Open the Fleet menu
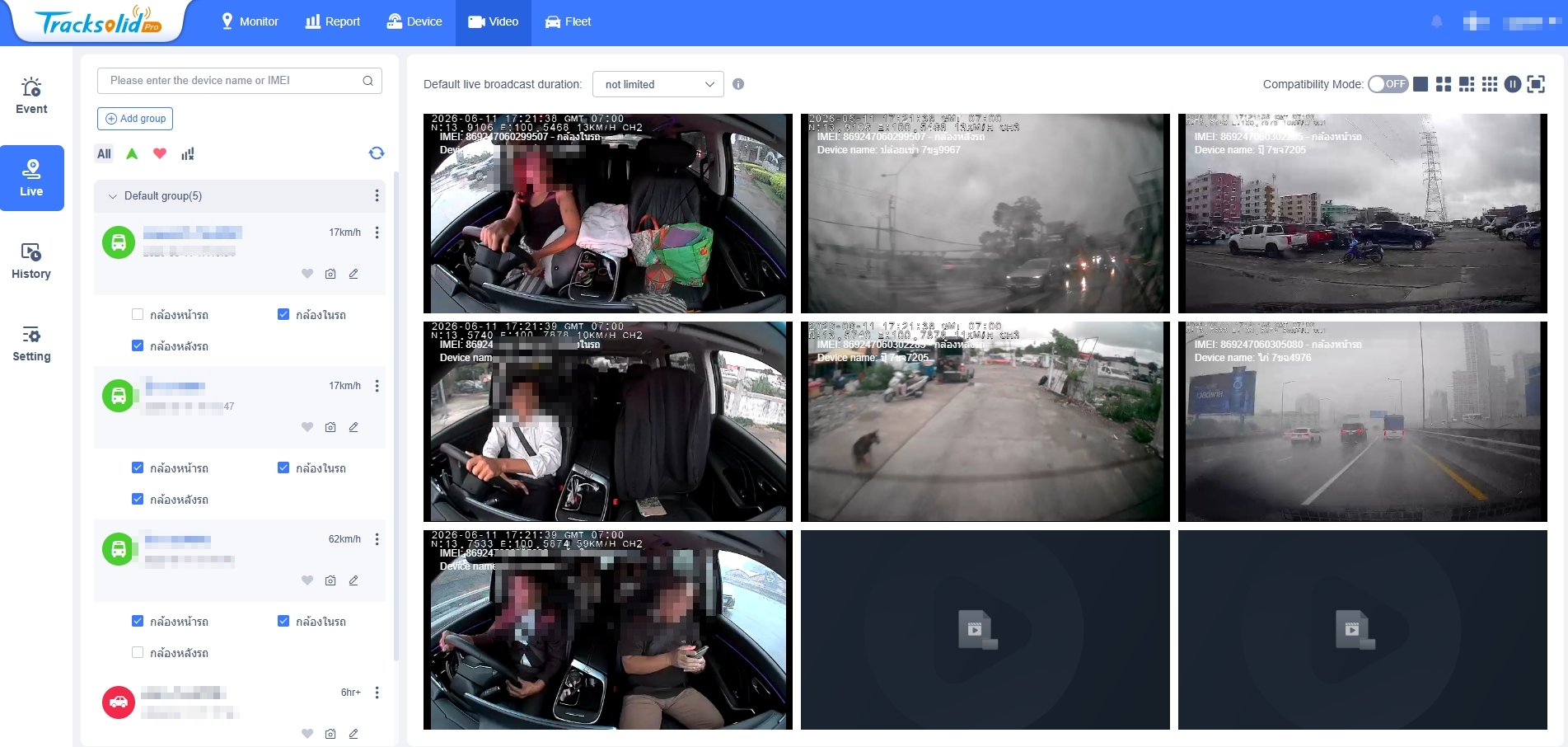Screen dimensions: 1568x747 click(x=569, y=21)
